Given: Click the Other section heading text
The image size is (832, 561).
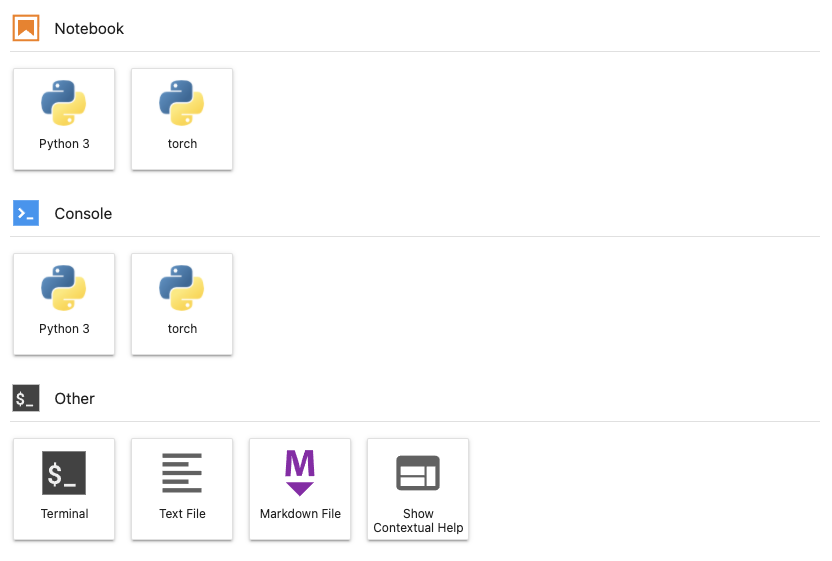Looking at the screenshot, I should [x=75, y=399].
